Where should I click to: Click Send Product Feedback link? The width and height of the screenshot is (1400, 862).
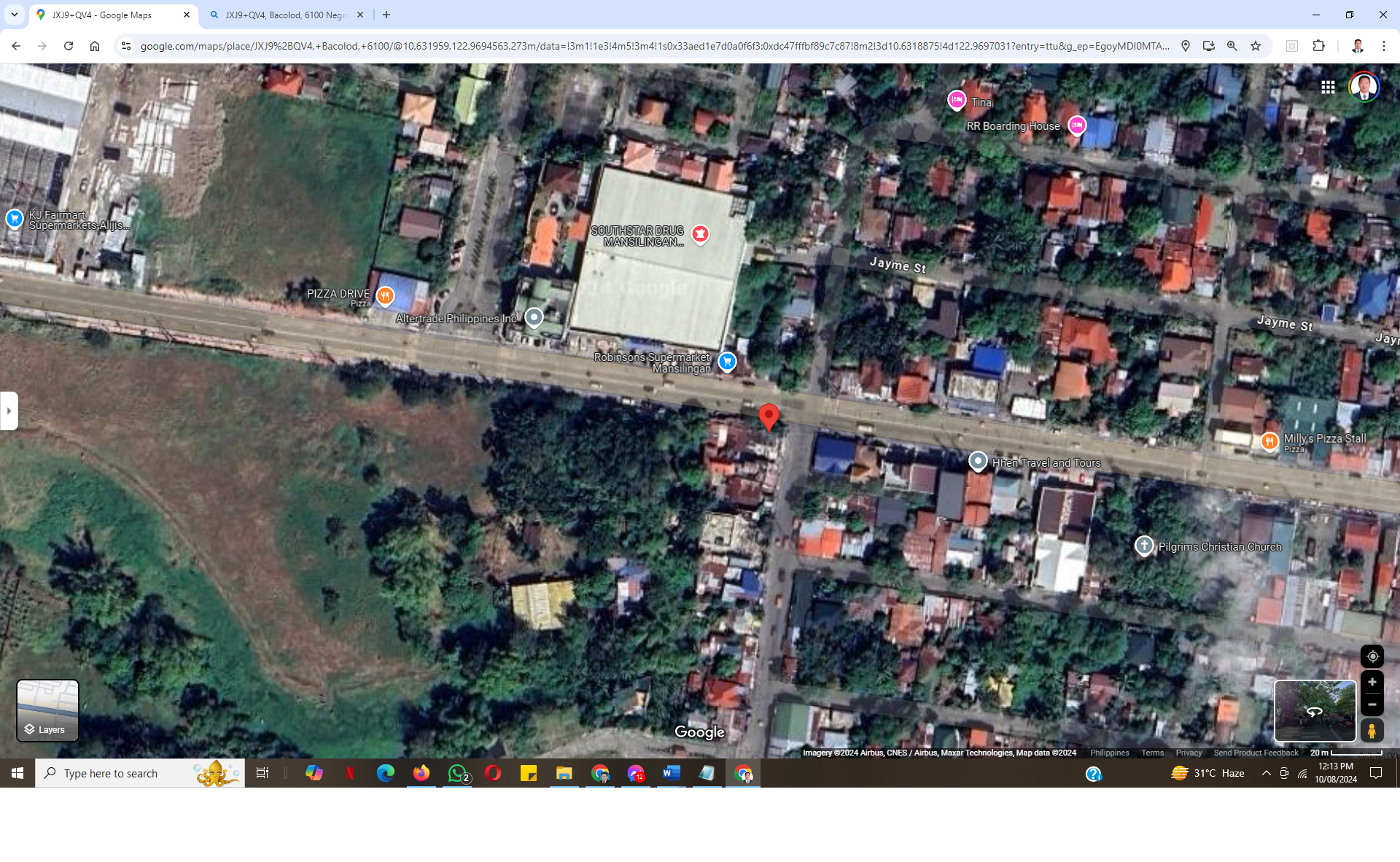(x=1255, y=753)
